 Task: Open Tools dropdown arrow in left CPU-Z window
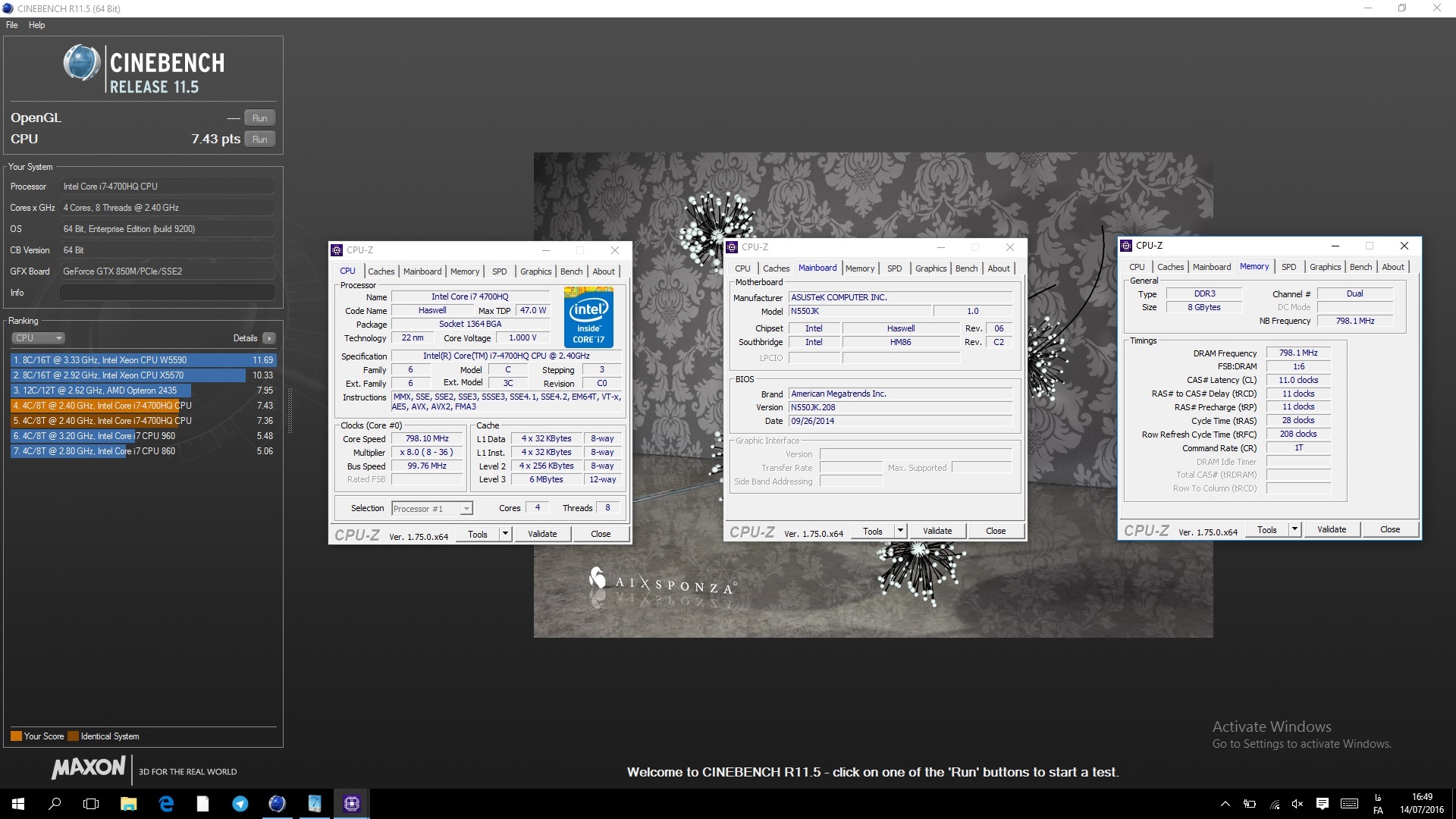click(505, 534)
